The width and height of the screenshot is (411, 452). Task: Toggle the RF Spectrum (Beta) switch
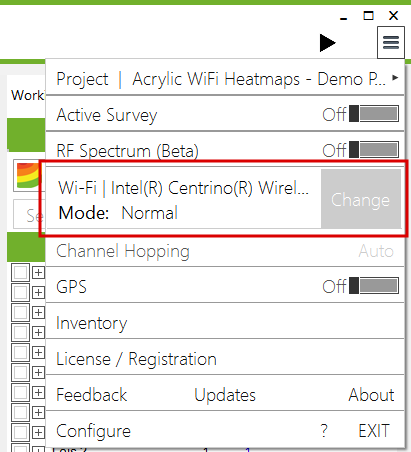374,150
